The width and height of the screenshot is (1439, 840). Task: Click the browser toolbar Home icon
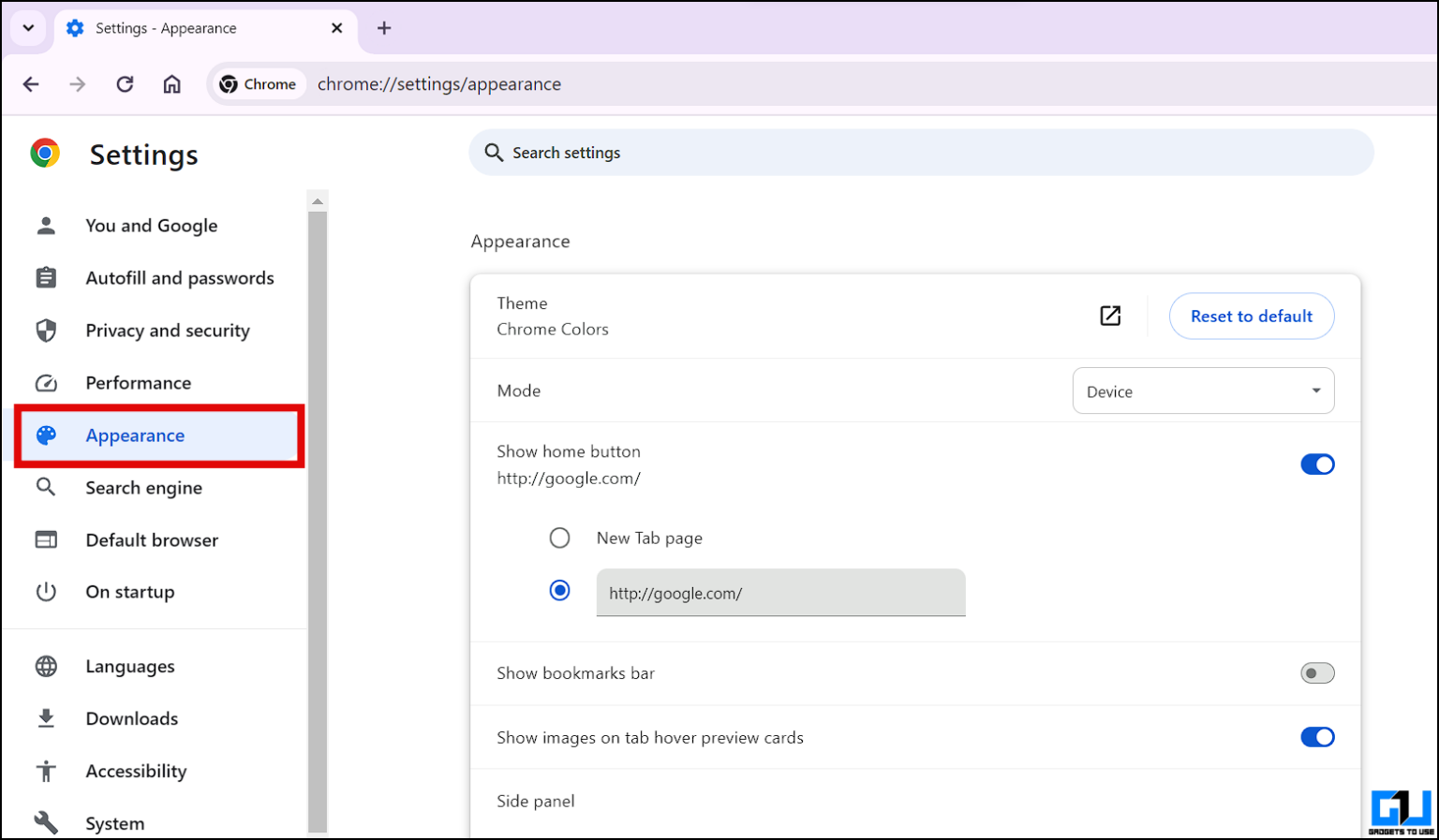pos(172,83)
